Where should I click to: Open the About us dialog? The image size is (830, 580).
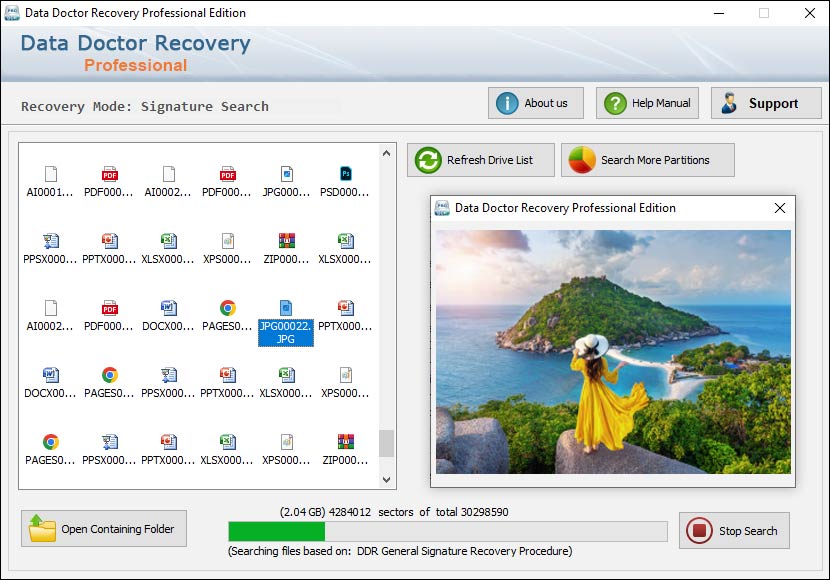click(535, 103)
